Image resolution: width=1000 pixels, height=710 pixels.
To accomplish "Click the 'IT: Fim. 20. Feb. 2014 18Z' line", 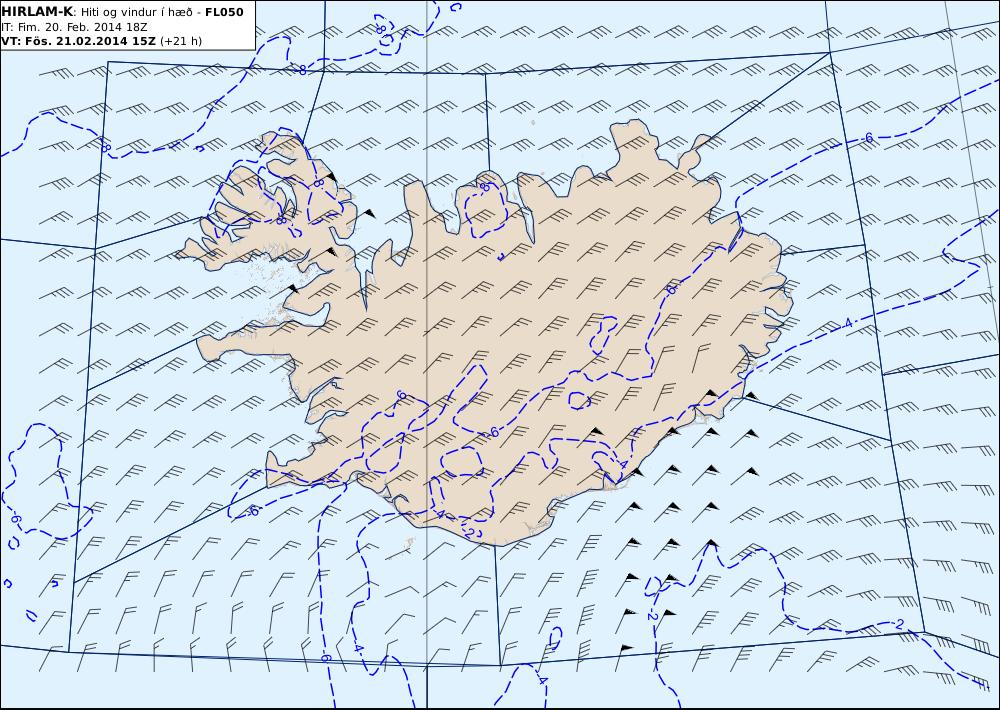I will coord(75,27).
